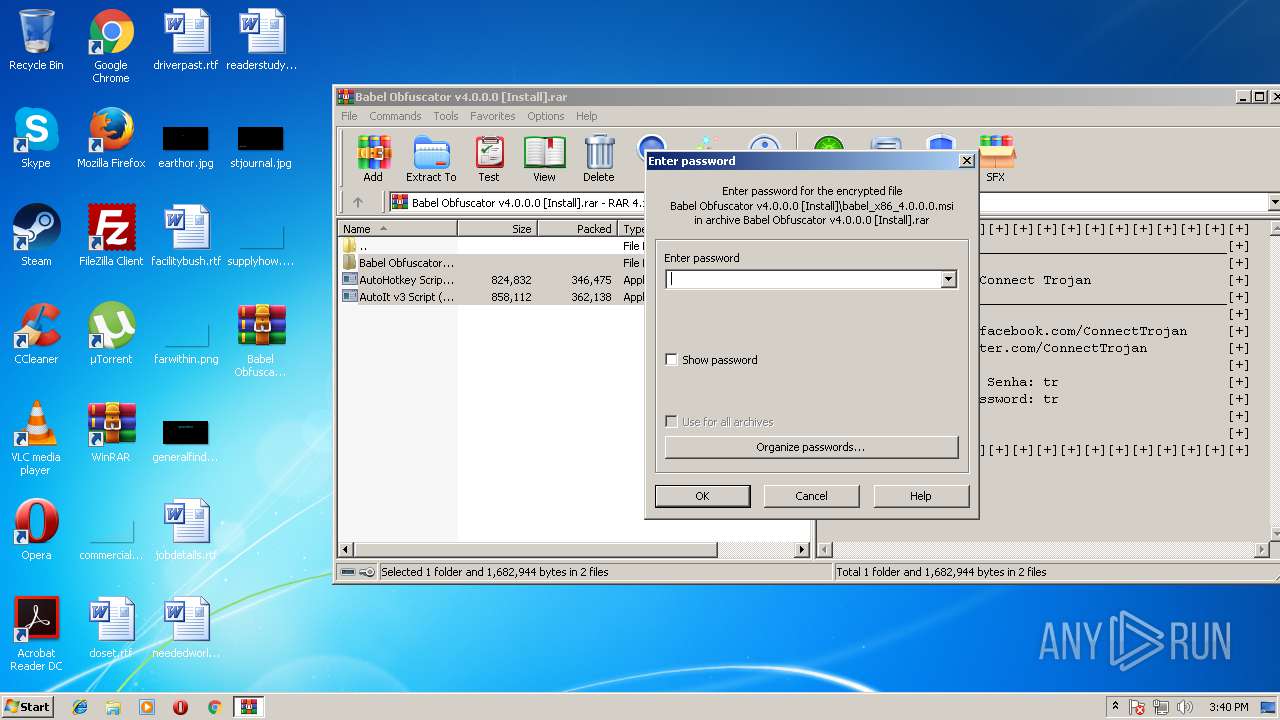Screen dimensions: 1280x720
Task: Sort by Packed column header
Action: click(x=577, y=229)
